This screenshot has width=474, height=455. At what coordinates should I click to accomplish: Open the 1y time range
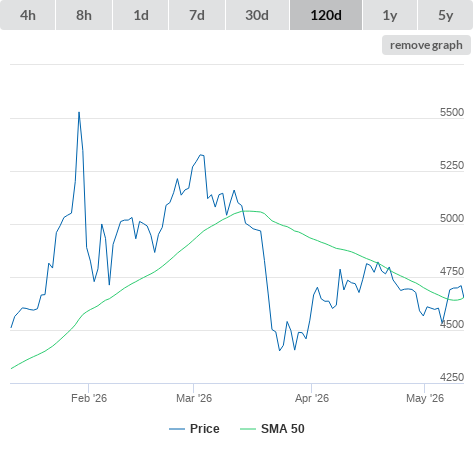point(390,15)
